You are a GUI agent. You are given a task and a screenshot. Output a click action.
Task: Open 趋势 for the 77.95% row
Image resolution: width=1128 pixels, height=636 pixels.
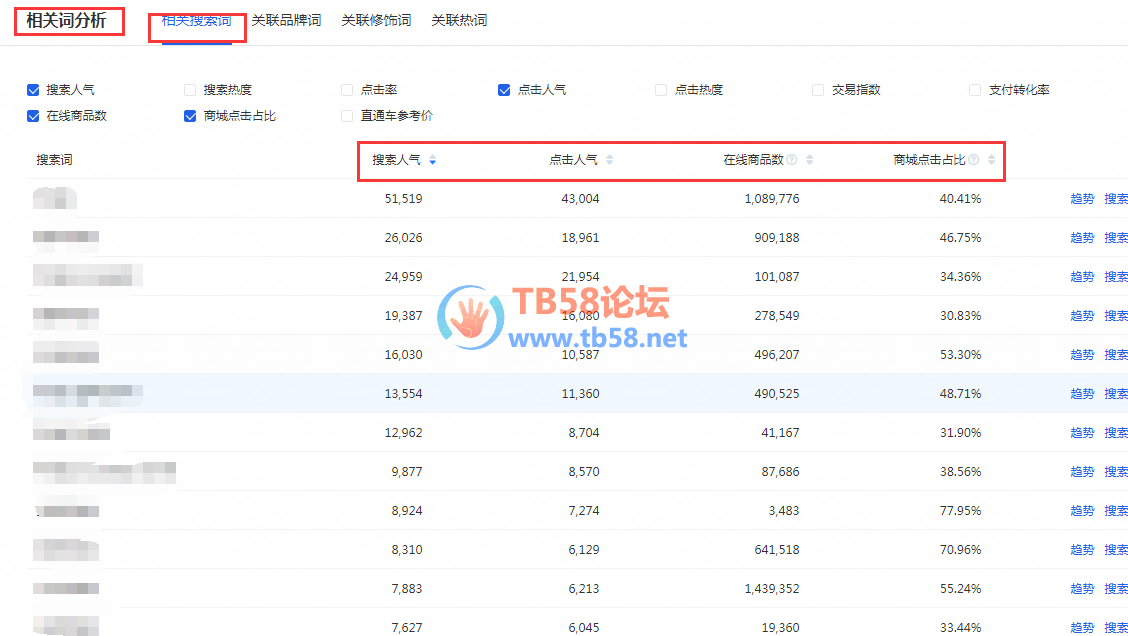coord(1082,511)
